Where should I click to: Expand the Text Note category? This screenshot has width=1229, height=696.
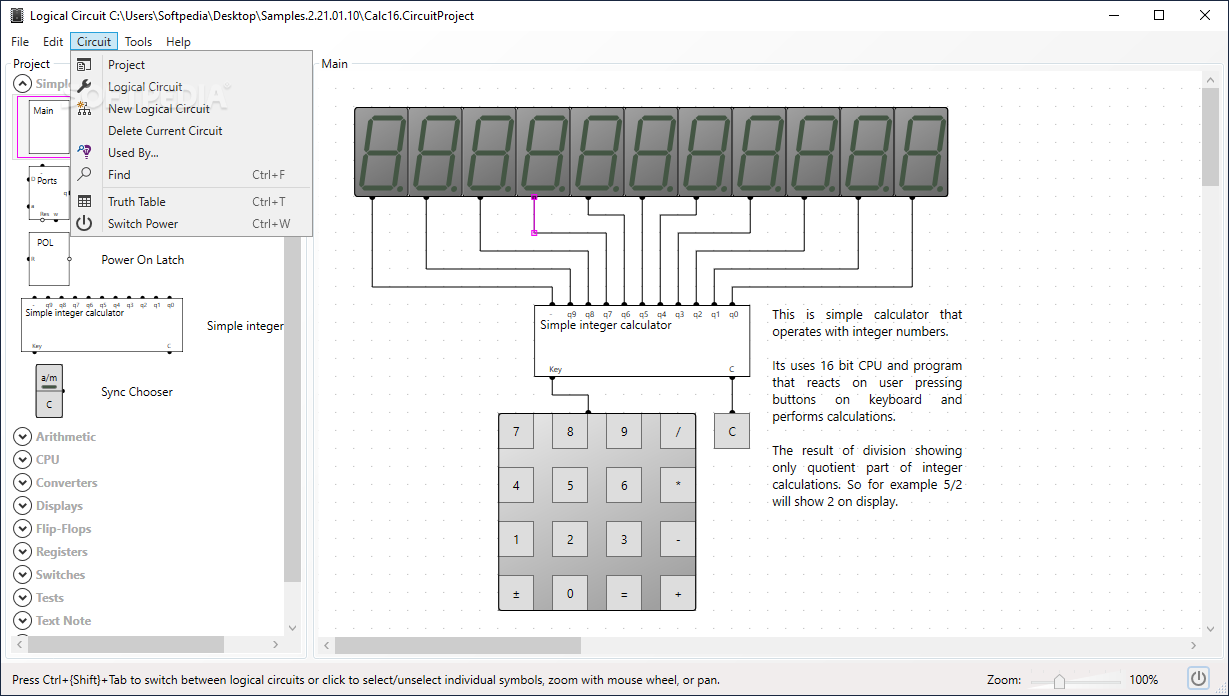pos(22,620)
